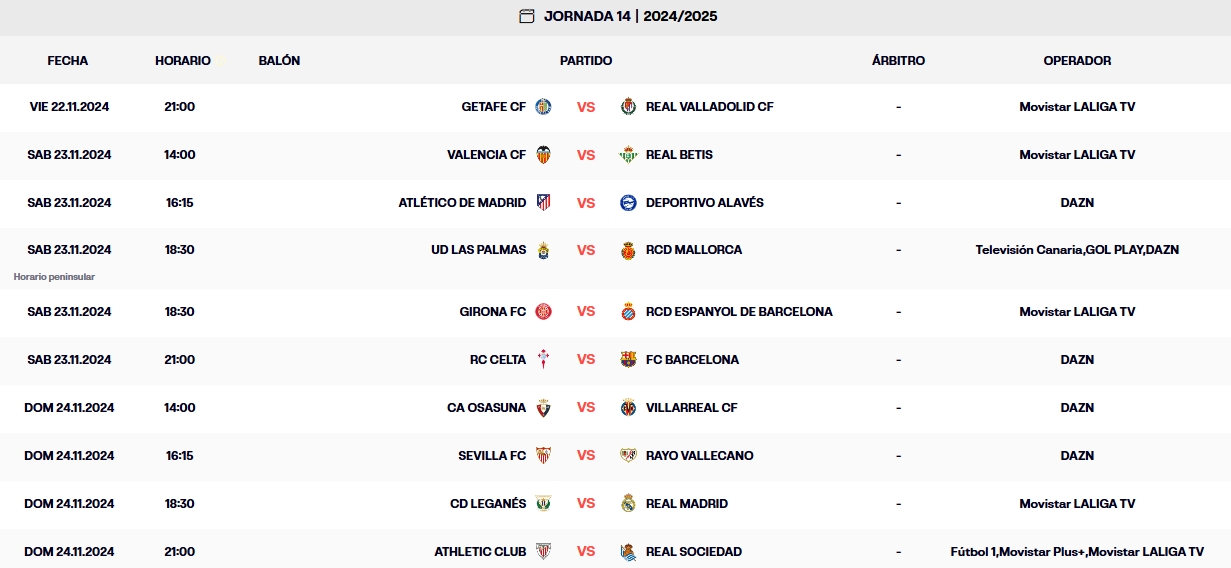1231x568 pixels.
Task: Click the Villarreal CF crest icon
Action: [628, 408]
